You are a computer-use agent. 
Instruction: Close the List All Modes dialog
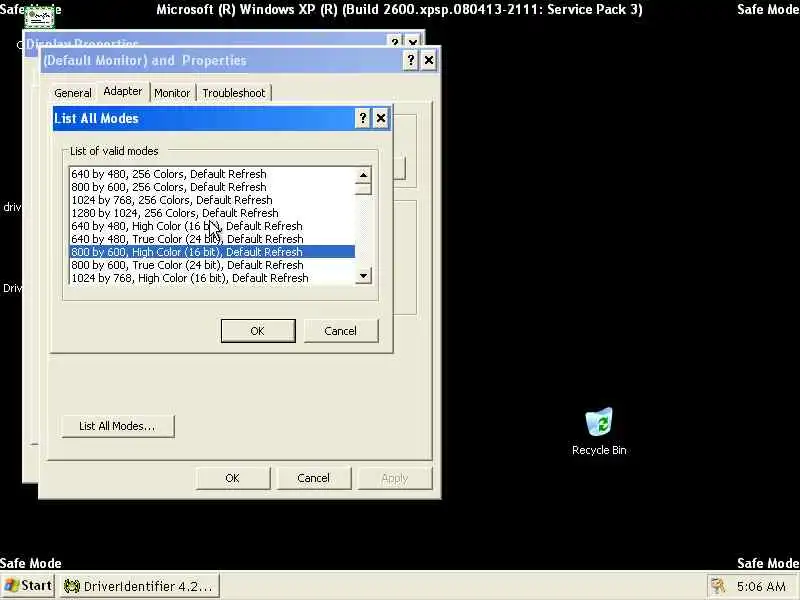coord(381,118)
